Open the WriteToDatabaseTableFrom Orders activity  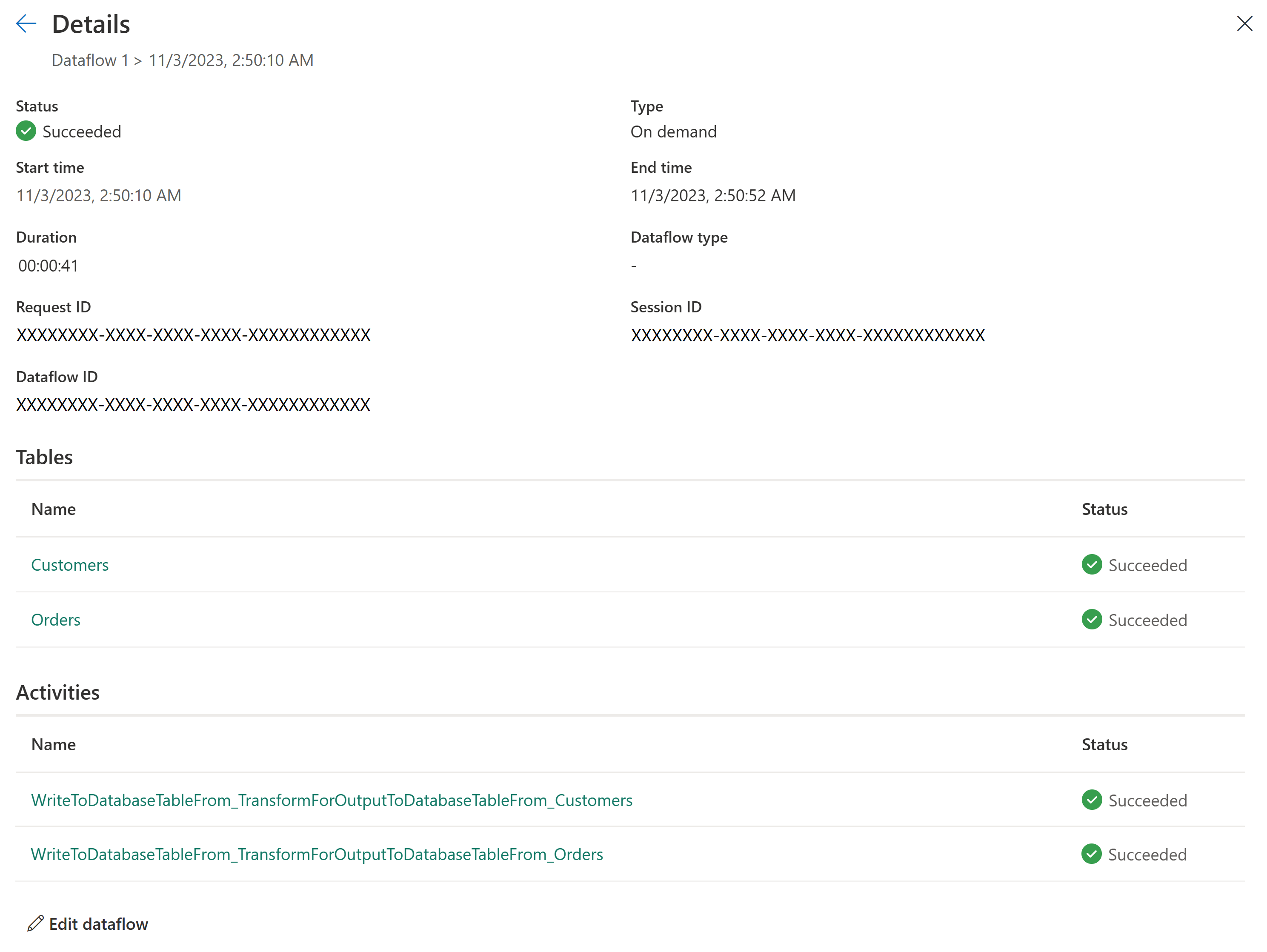[x=317, y=854]
